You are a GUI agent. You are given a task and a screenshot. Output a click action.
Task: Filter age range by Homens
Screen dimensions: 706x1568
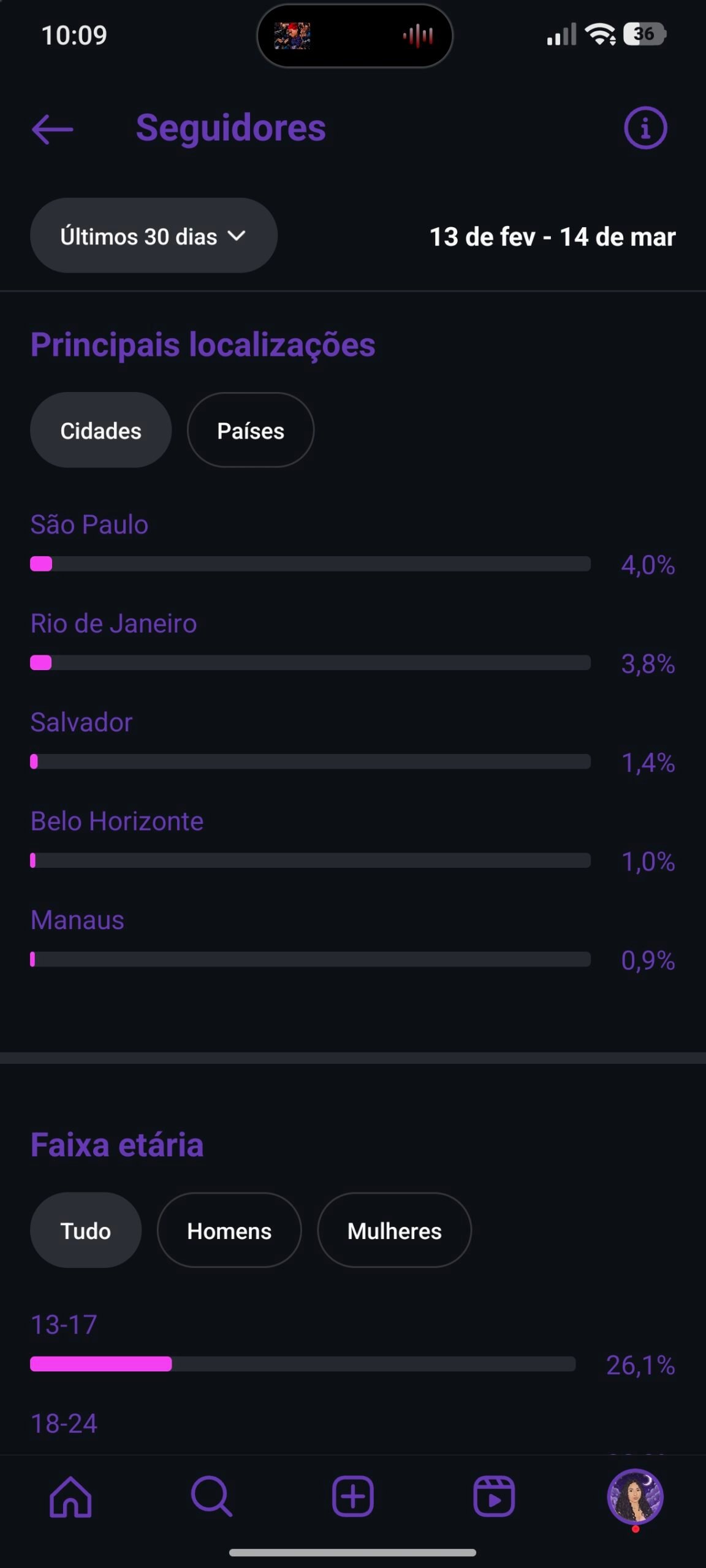[x=229, y=1231]
